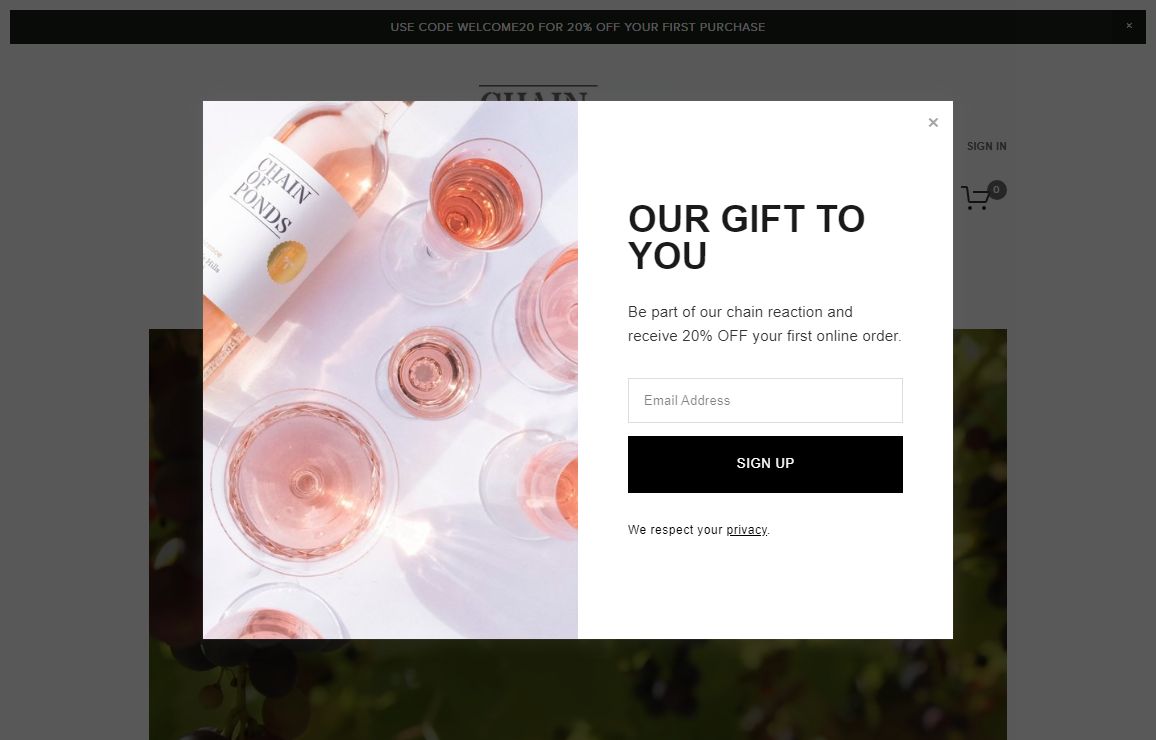Click the small rosé glass in the photo's center
This screenshot has width=1156, height=740.
point(429,372)
